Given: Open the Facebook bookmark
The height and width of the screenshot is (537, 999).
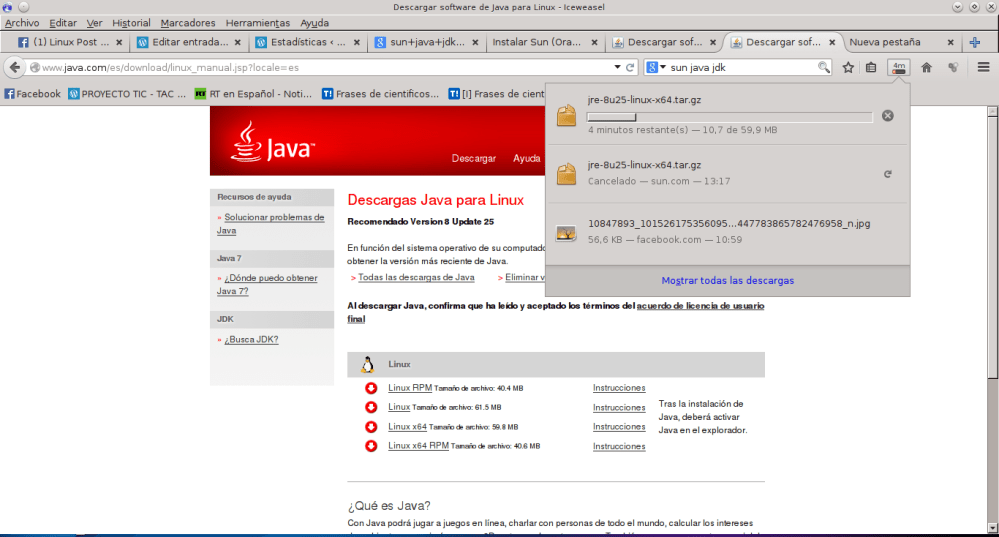Looking at the screenshot, I should point(32,94).
